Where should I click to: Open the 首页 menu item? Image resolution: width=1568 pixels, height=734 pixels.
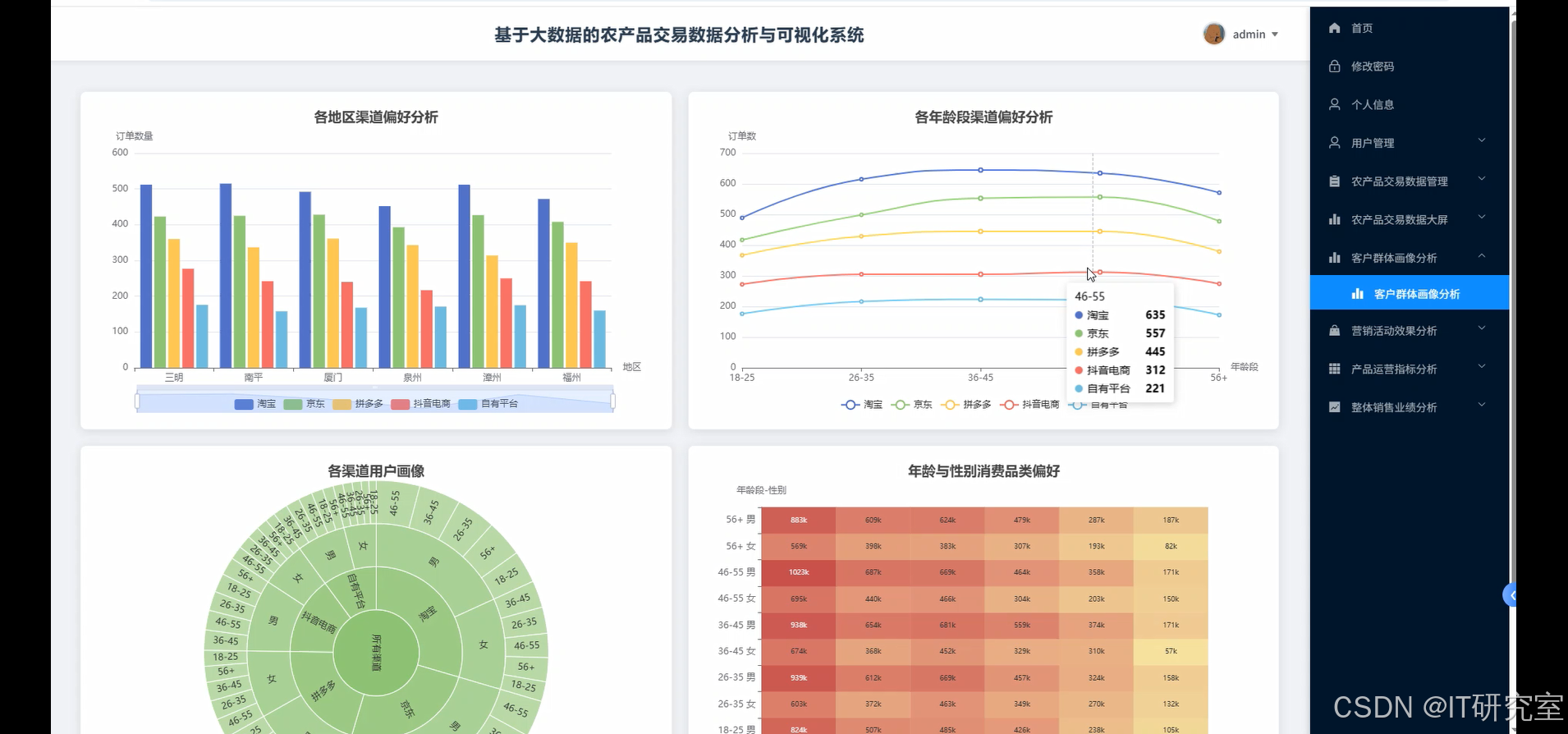1410,28
